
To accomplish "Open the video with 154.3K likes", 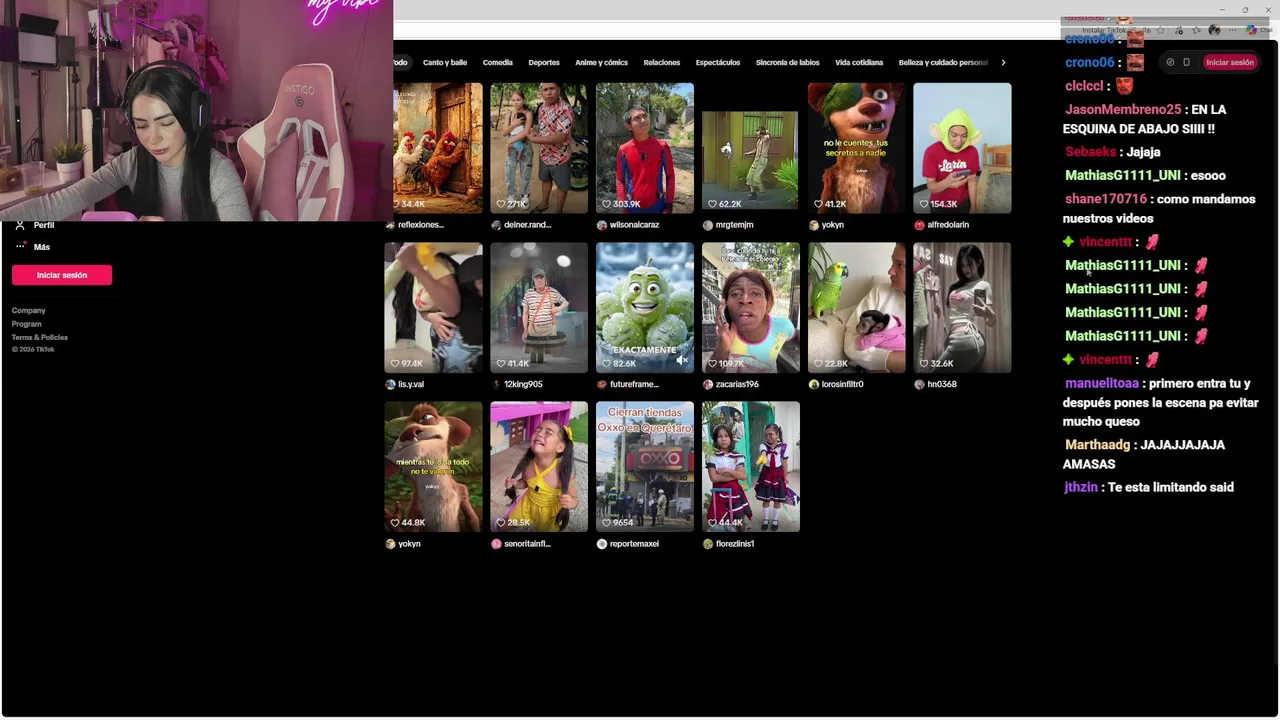I will tap(962, 148).
